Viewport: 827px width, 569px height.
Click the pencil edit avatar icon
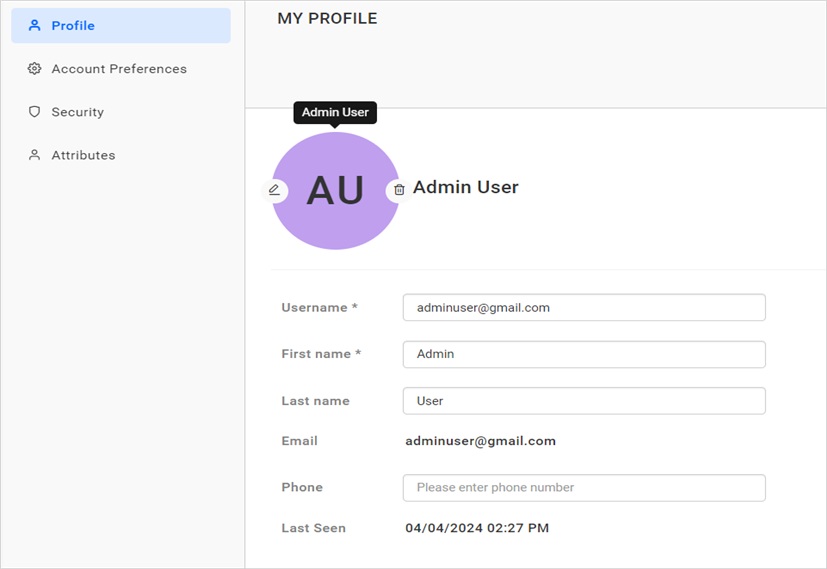pos(274,190)
